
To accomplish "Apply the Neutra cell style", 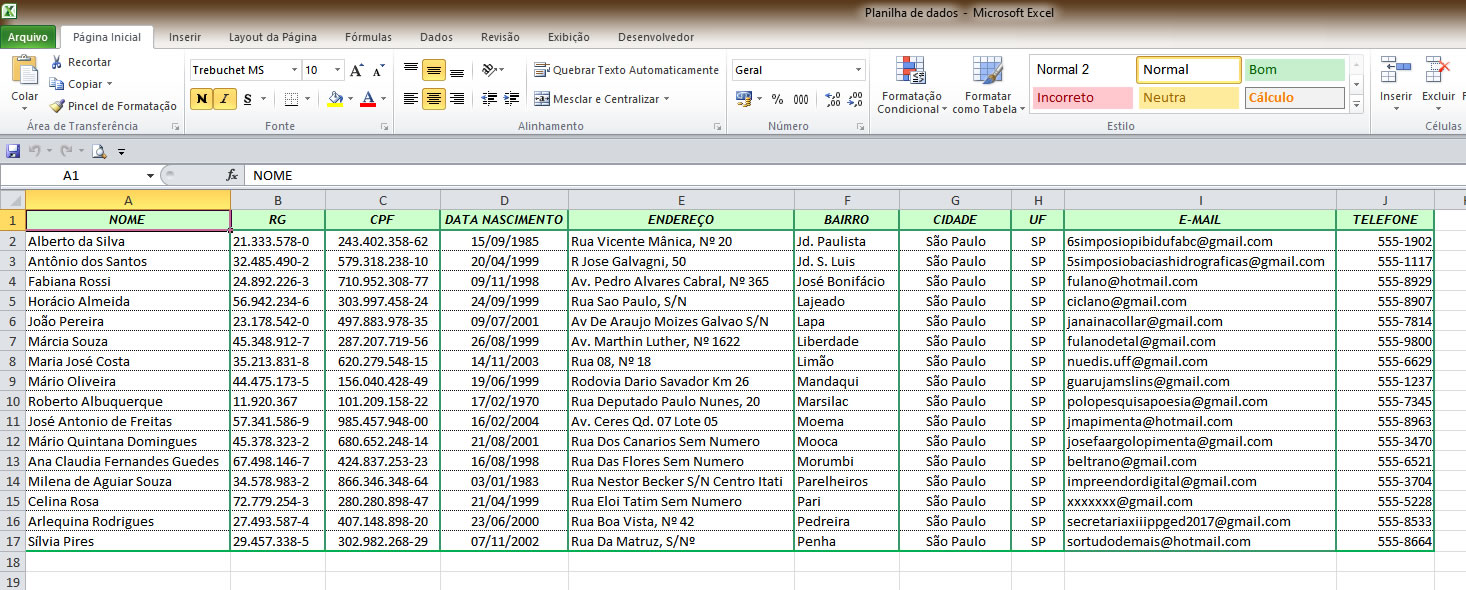I will 1187,98.
